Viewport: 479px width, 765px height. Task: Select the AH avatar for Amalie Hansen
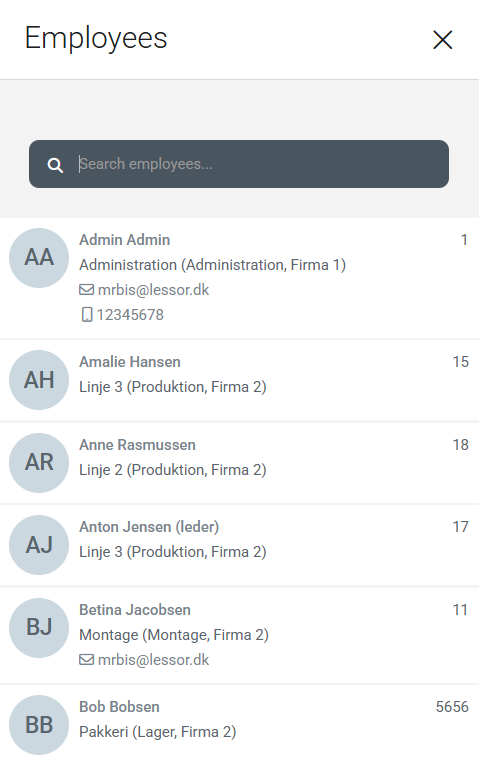39,380
